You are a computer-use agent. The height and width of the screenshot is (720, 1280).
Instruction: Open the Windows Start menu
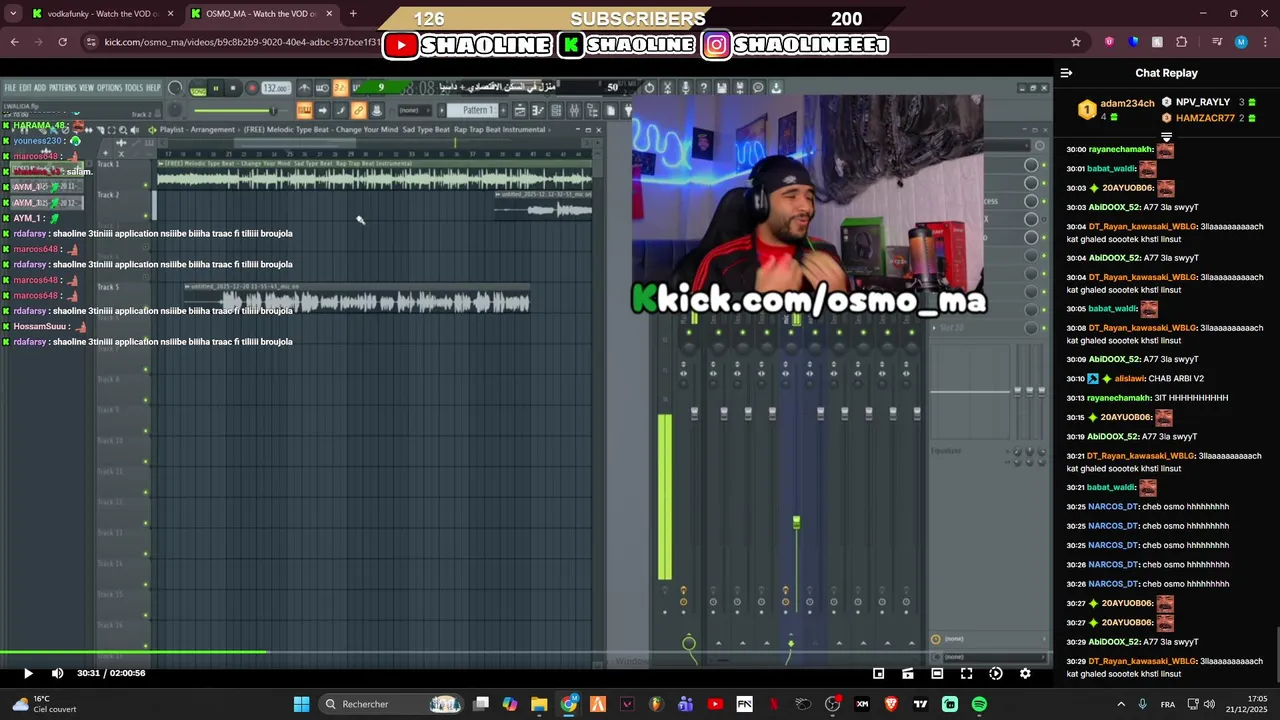[301, 704]
